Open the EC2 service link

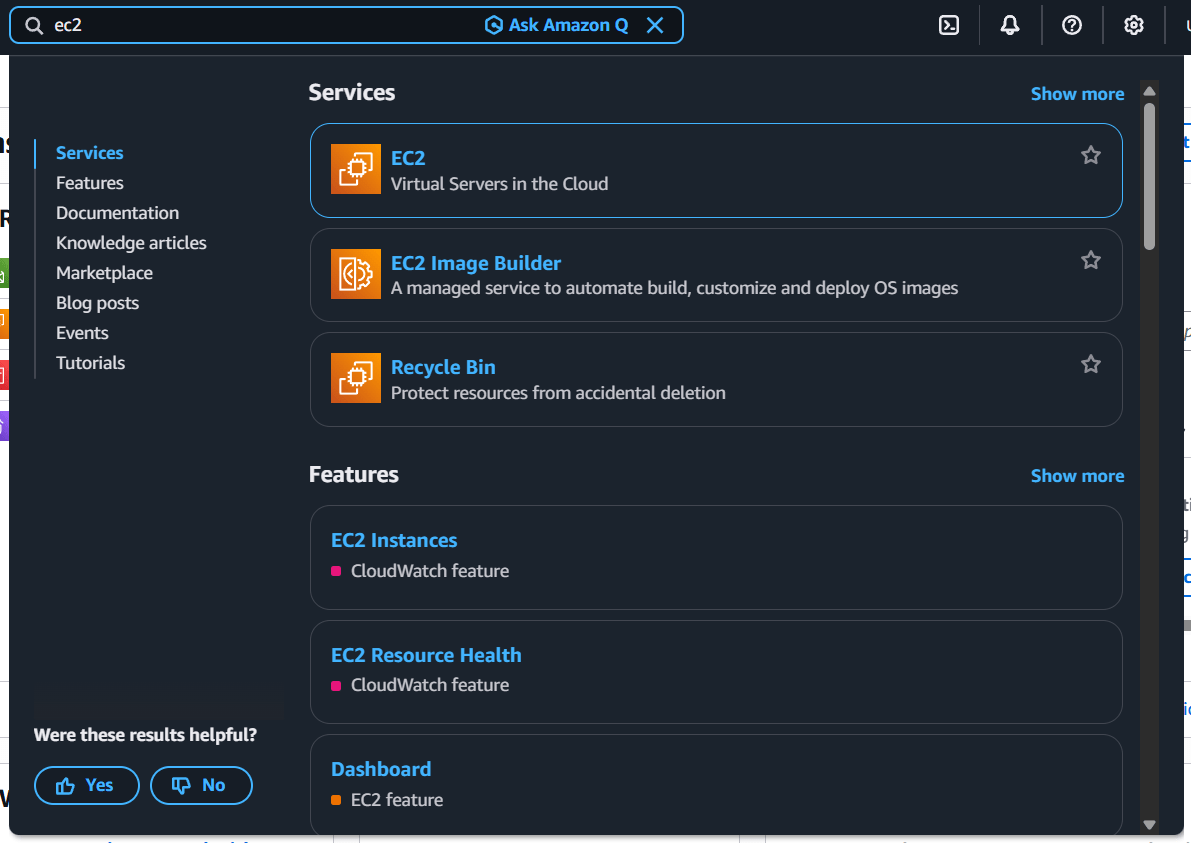[x=408, y=158]
